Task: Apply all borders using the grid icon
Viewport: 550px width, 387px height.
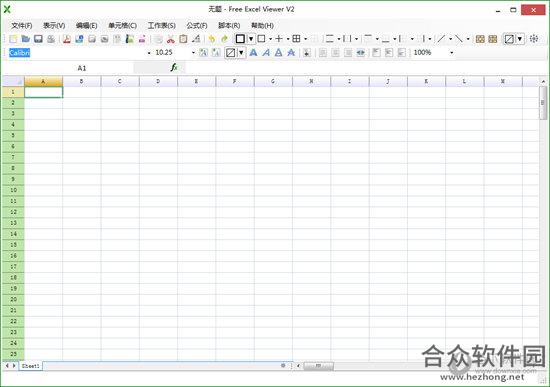Action: point(296,39)
